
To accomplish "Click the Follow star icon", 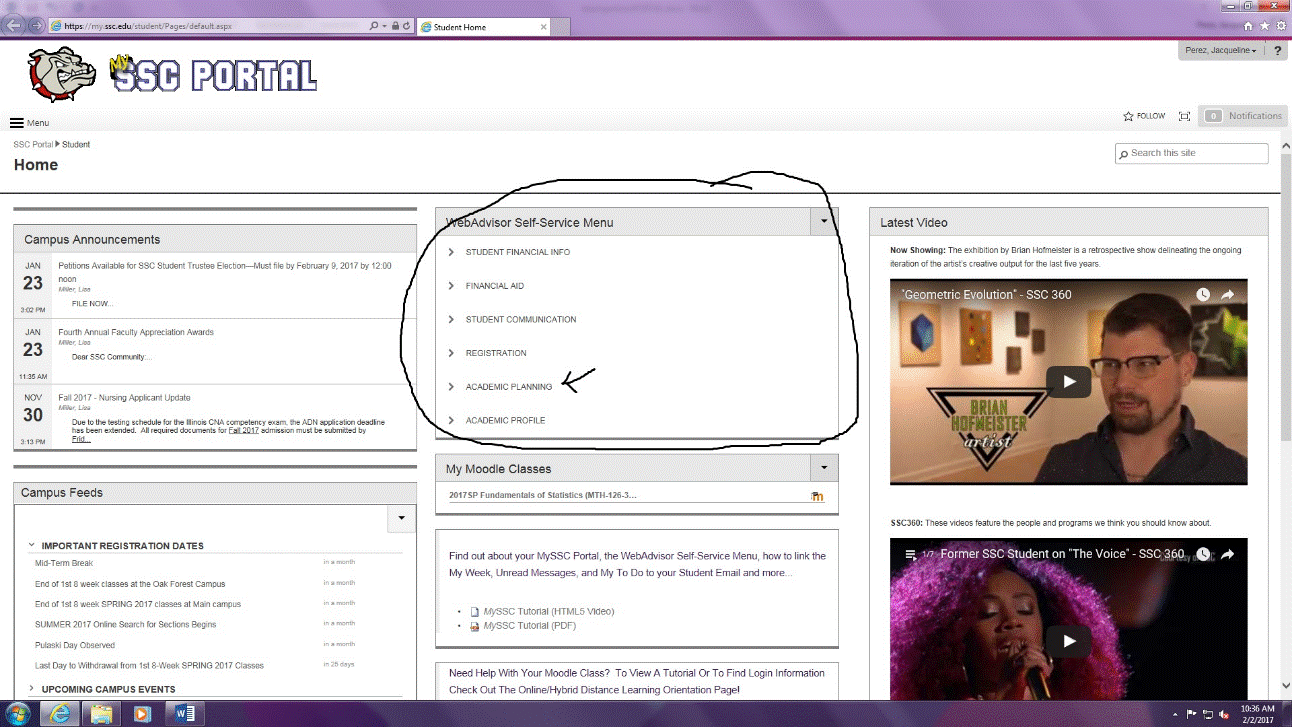I will tap(1129, 116).
